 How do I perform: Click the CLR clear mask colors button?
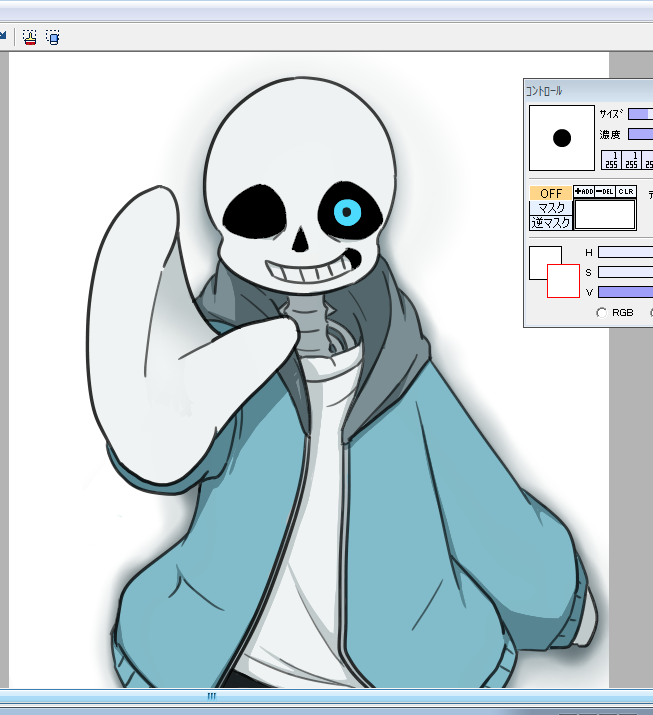tap(626, 192)
